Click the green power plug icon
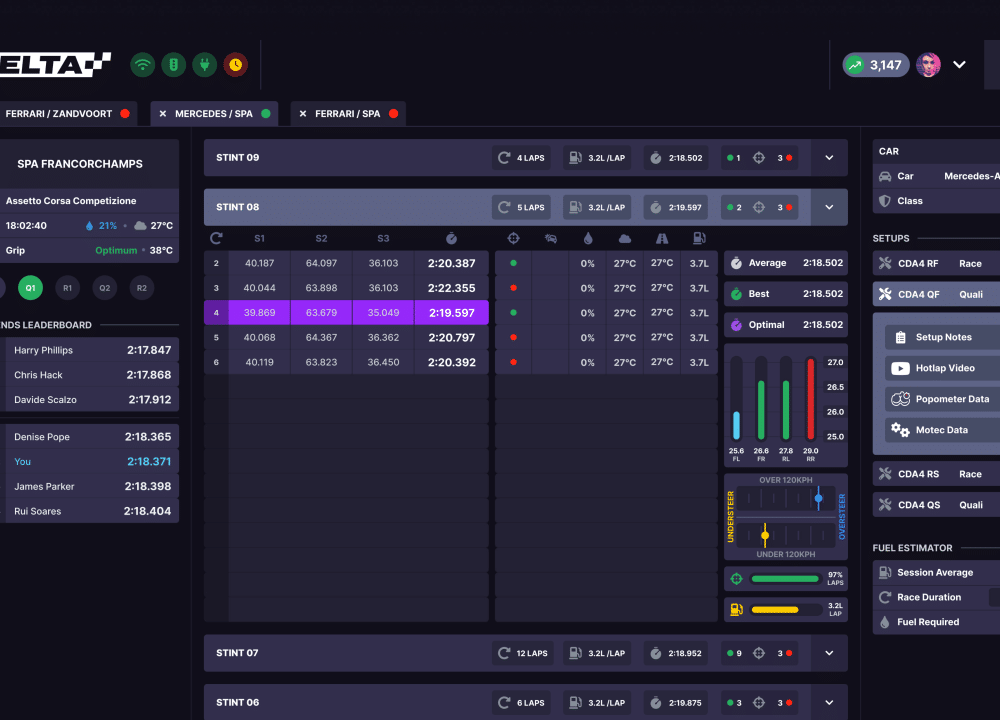The width and height of the screenshot is (1000, 720). coord(205,65)
